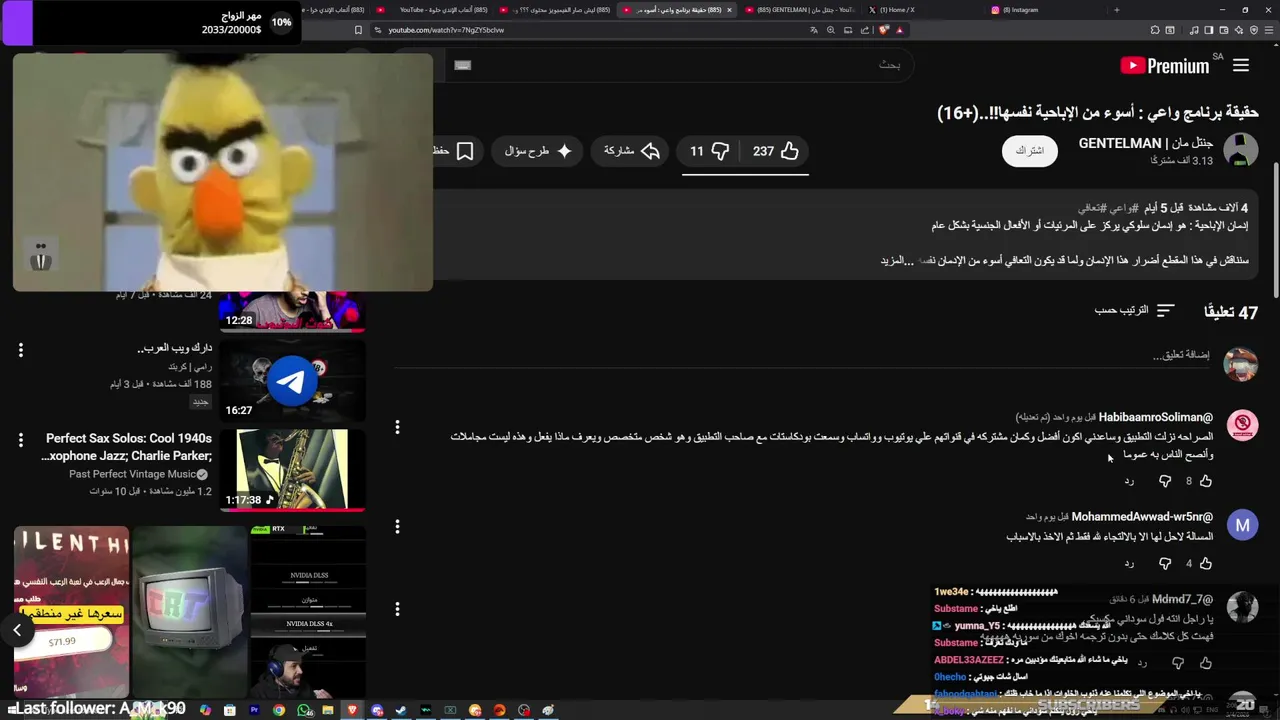Dislike HabibaamroSoliman's comment
This screenshot has width=1280, height=720.
click(x=1165, y=481)
